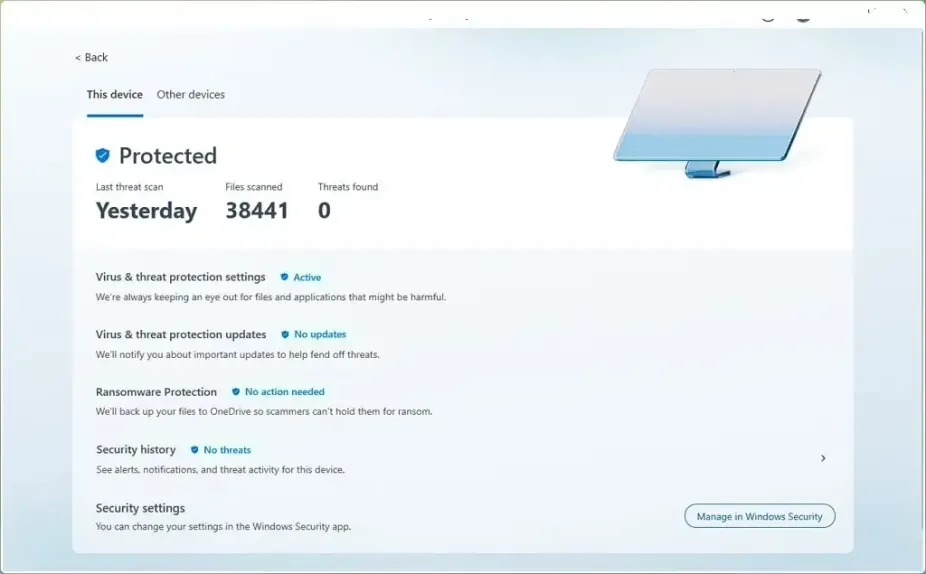Open Manage in Windows Security

coord(759,516)
